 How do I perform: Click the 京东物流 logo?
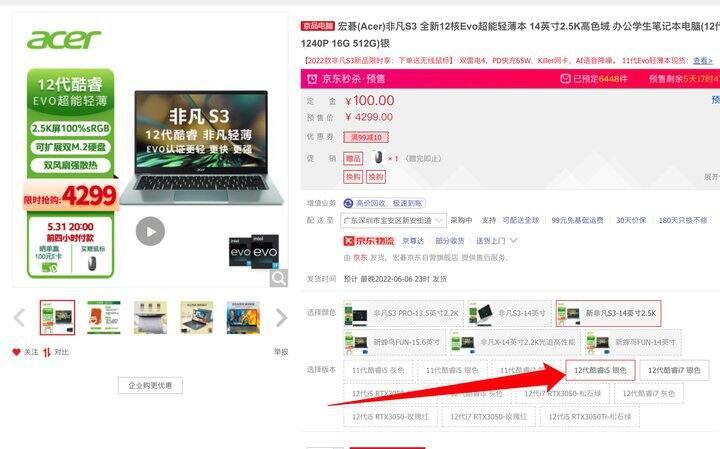369,241
